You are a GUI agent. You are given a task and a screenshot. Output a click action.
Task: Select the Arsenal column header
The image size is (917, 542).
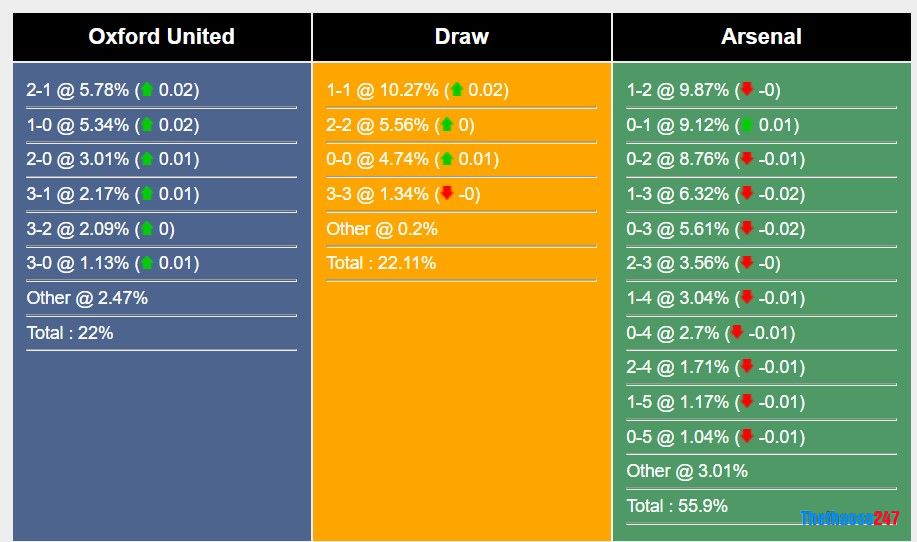761,37
